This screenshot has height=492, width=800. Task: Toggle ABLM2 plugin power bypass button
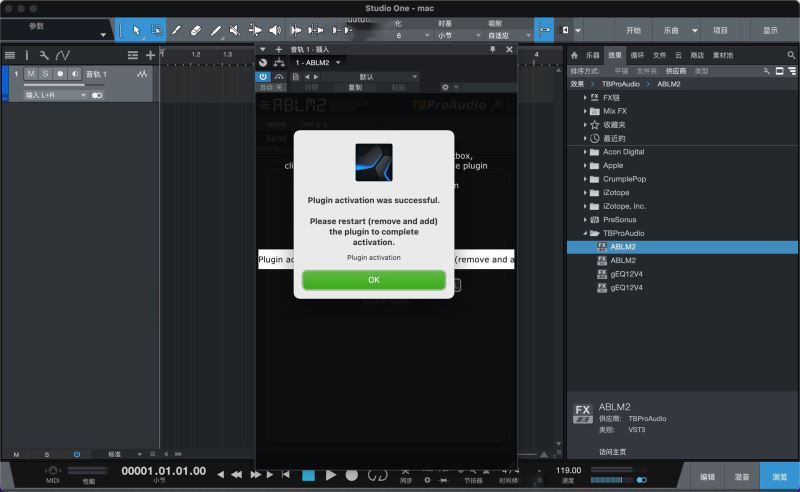click(x=263, y=76)
